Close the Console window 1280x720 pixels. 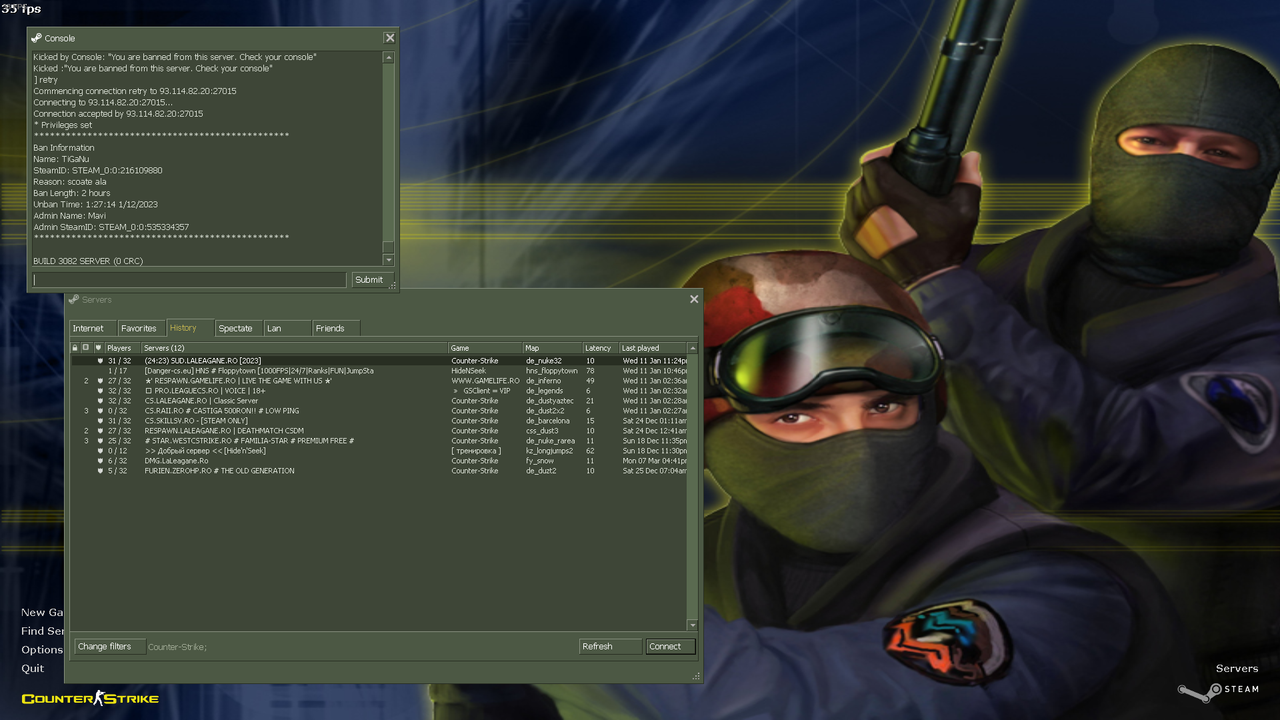coord(390,38)
